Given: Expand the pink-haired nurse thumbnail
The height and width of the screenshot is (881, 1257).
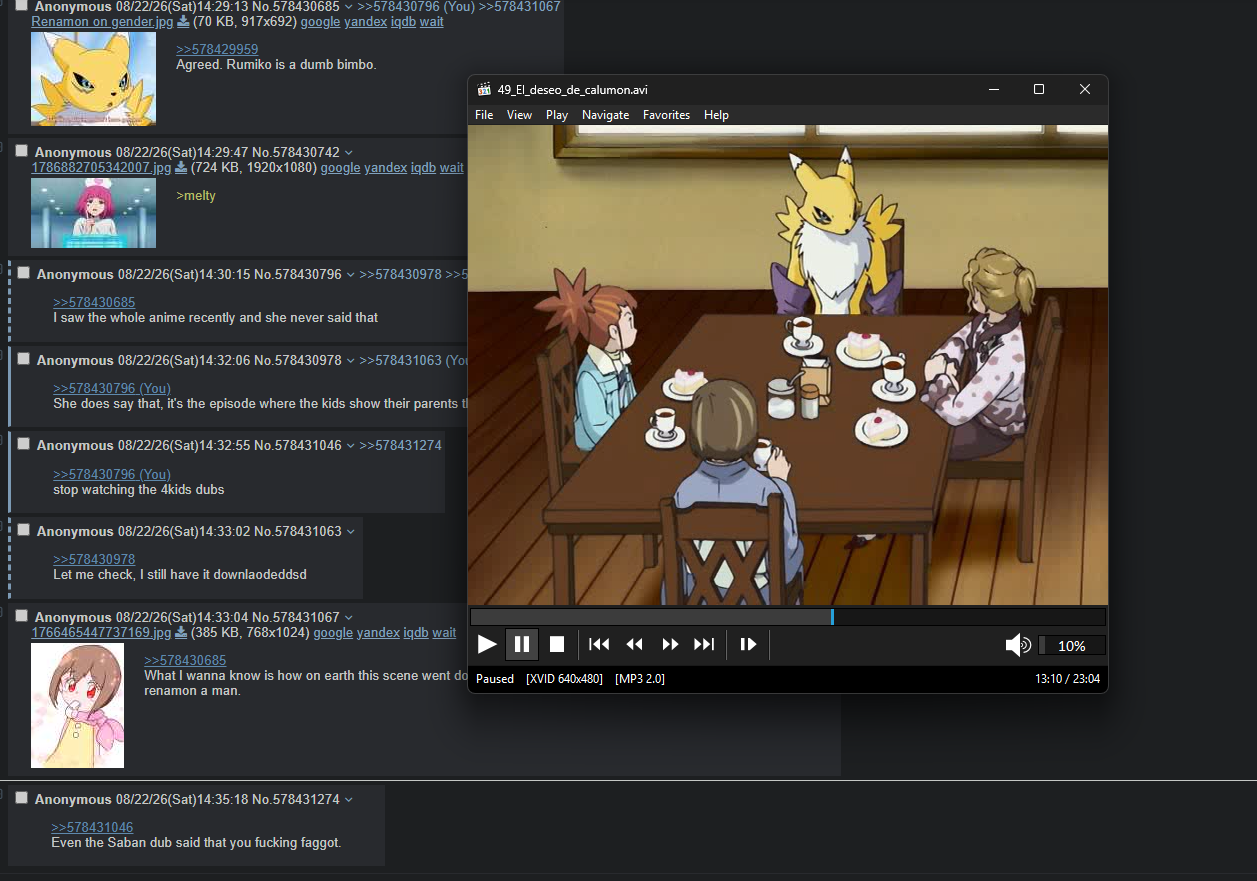Looking at the screenshot, I should (93, 213).
